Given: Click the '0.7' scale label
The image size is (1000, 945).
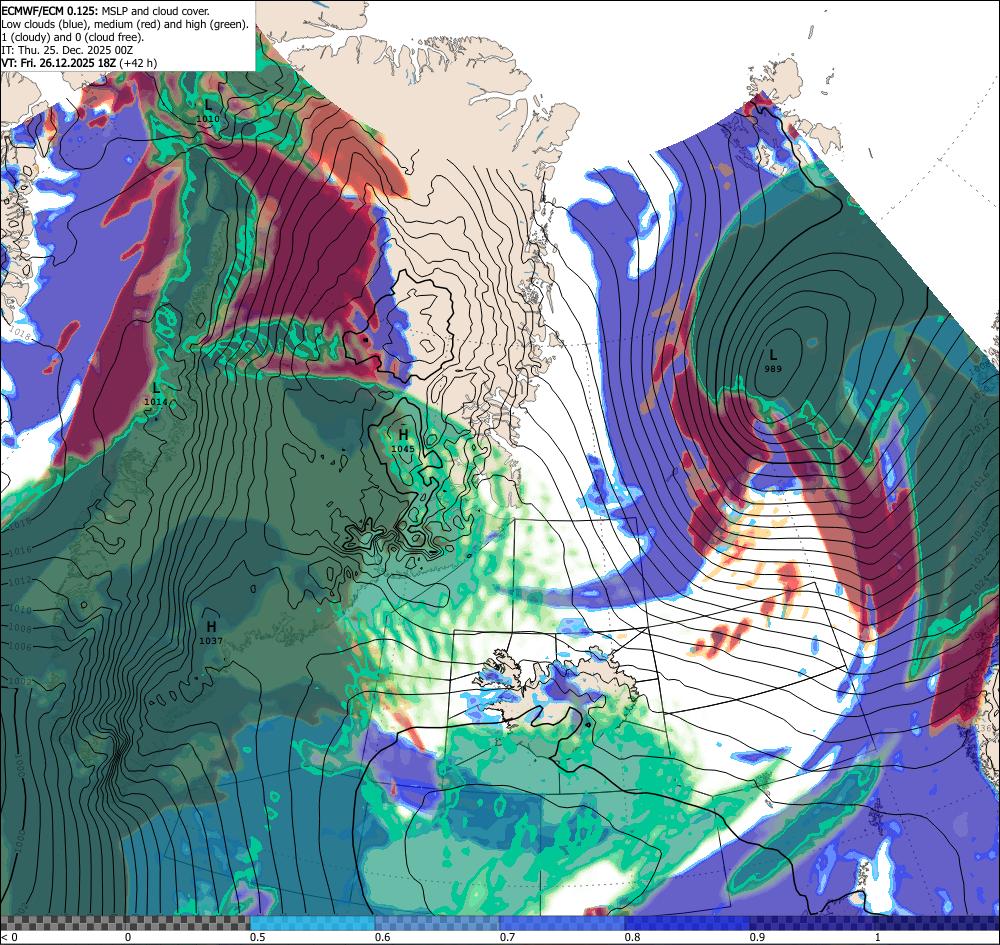Looking at the screenshot, I should pos(508,937).
